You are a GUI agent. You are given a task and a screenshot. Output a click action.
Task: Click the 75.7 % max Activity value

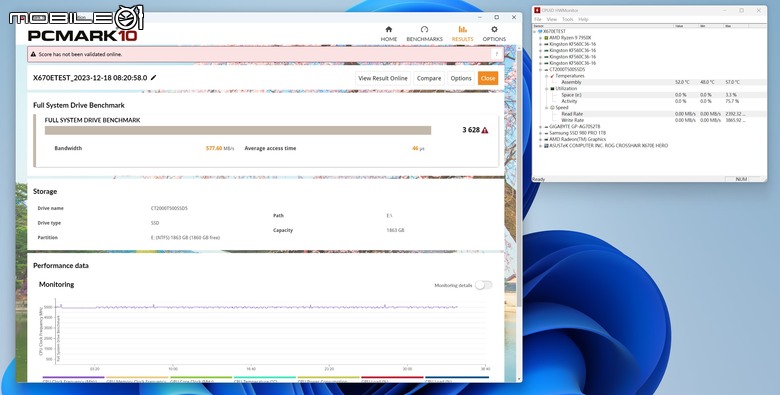pyautogui.click(x=732, y=101)
